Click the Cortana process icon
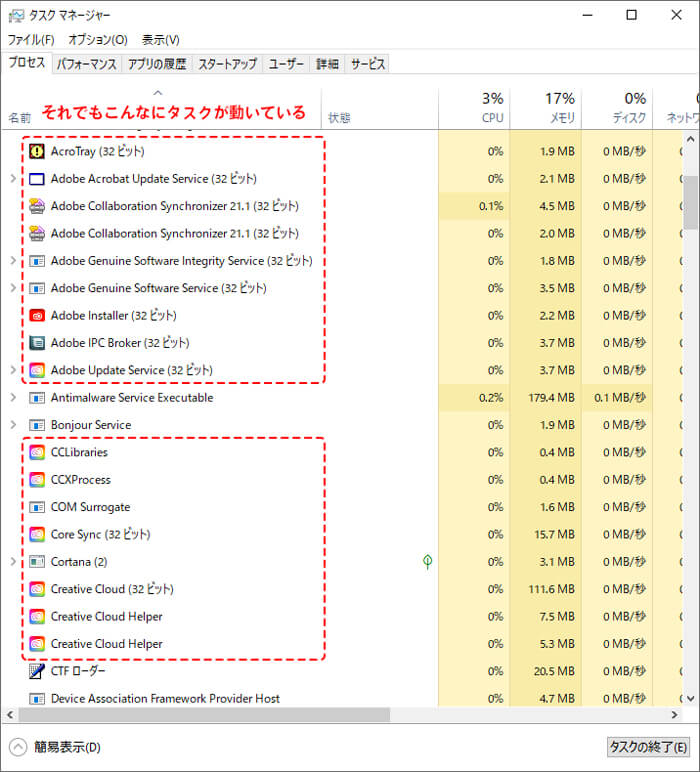 [37, 562]
